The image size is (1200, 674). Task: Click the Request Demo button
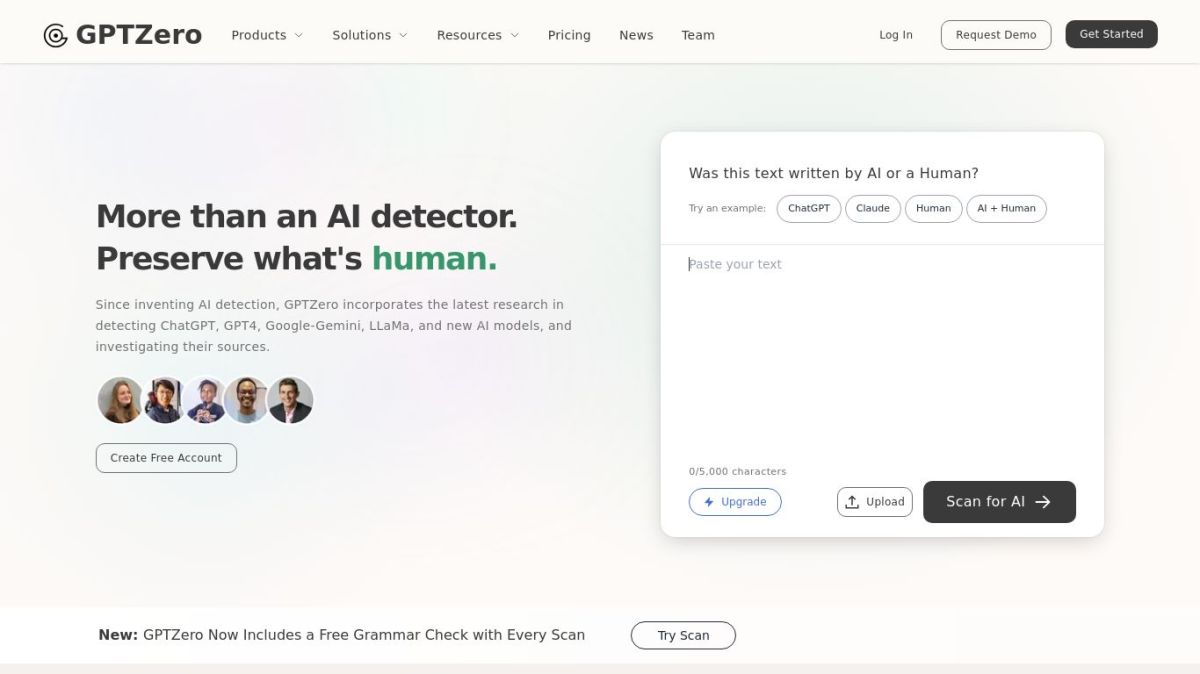point(995,34)
